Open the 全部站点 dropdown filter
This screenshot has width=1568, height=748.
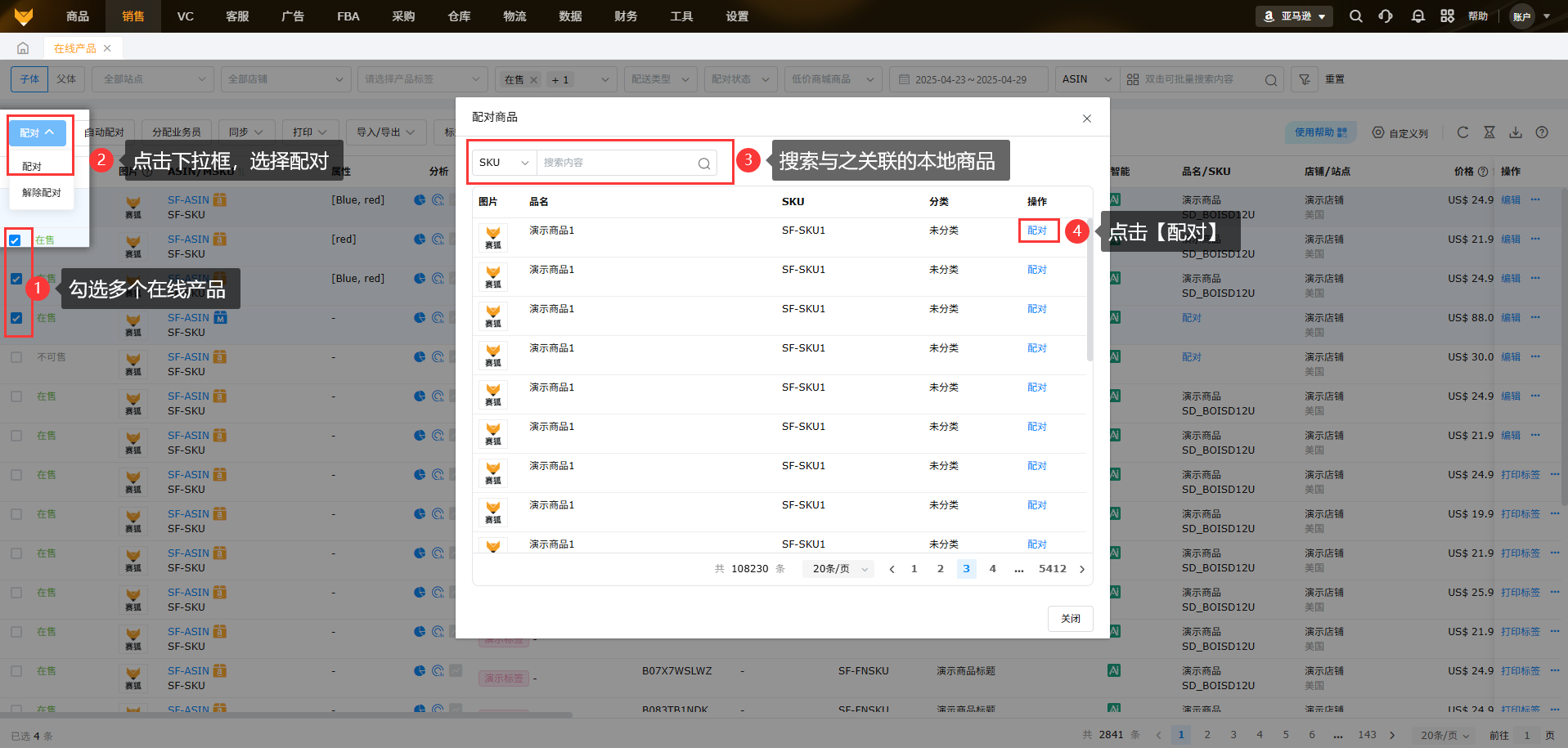pos(152,78)
